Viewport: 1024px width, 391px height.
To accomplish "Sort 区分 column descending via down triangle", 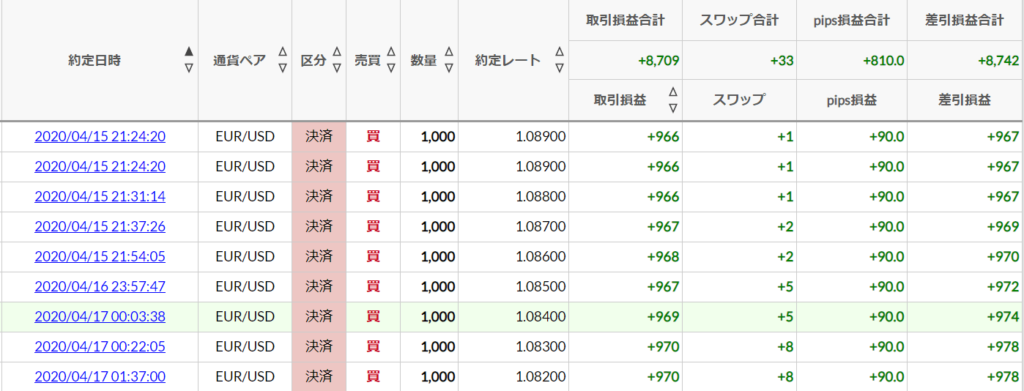I will pyautogui.click(x=336, y=68).
